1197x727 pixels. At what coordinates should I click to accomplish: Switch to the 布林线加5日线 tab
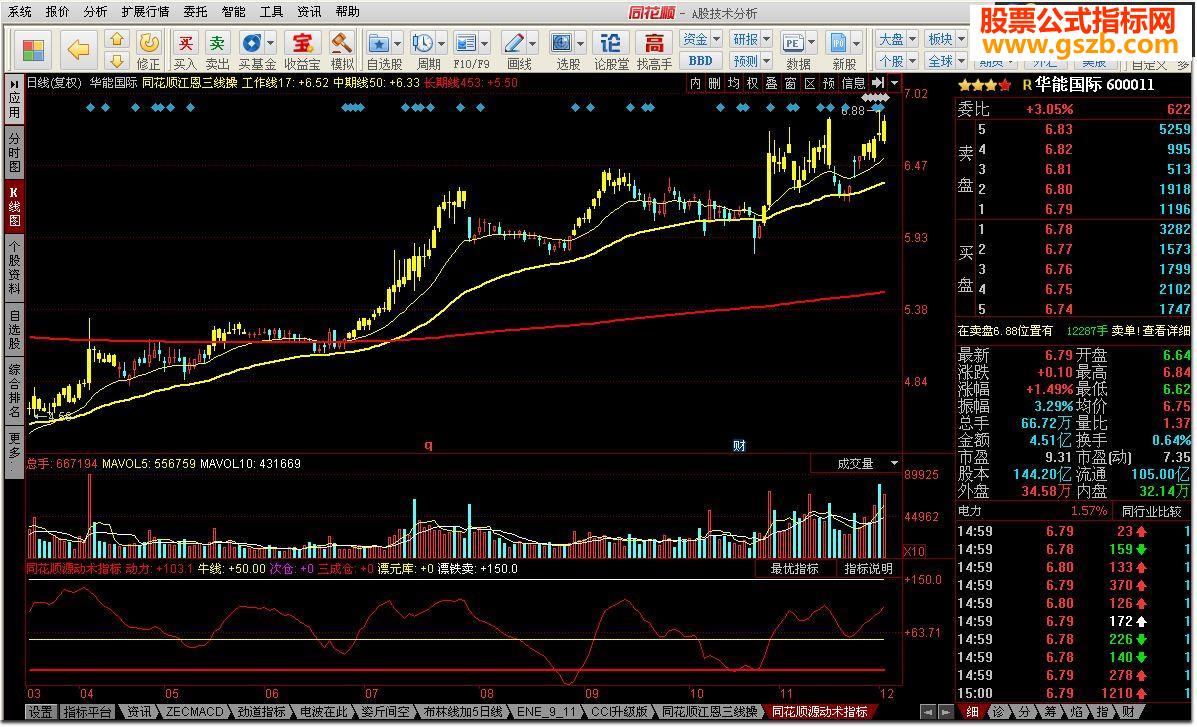[463, 712]
